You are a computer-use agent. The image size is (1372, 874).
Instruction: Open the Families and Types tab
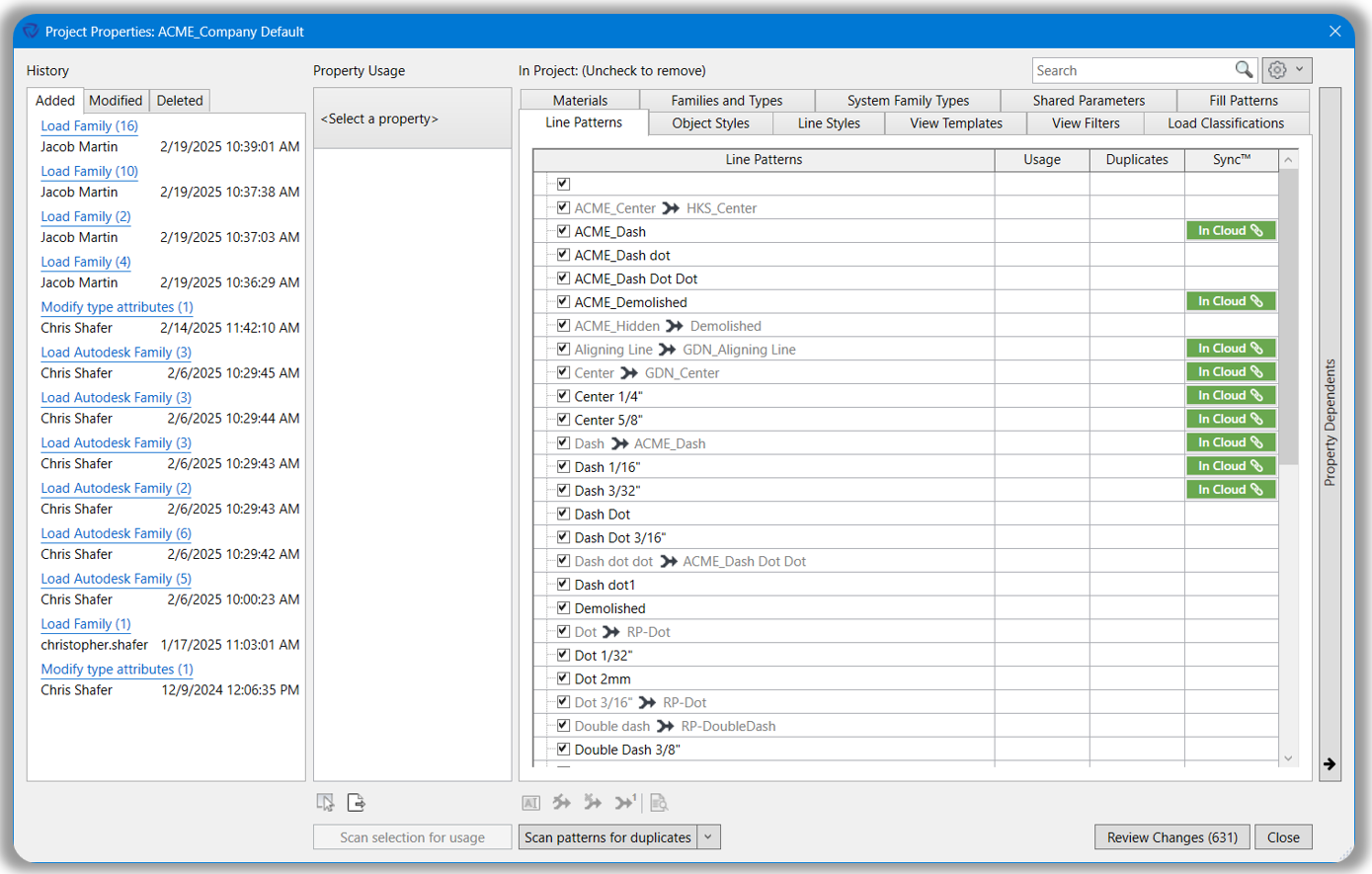727,101
